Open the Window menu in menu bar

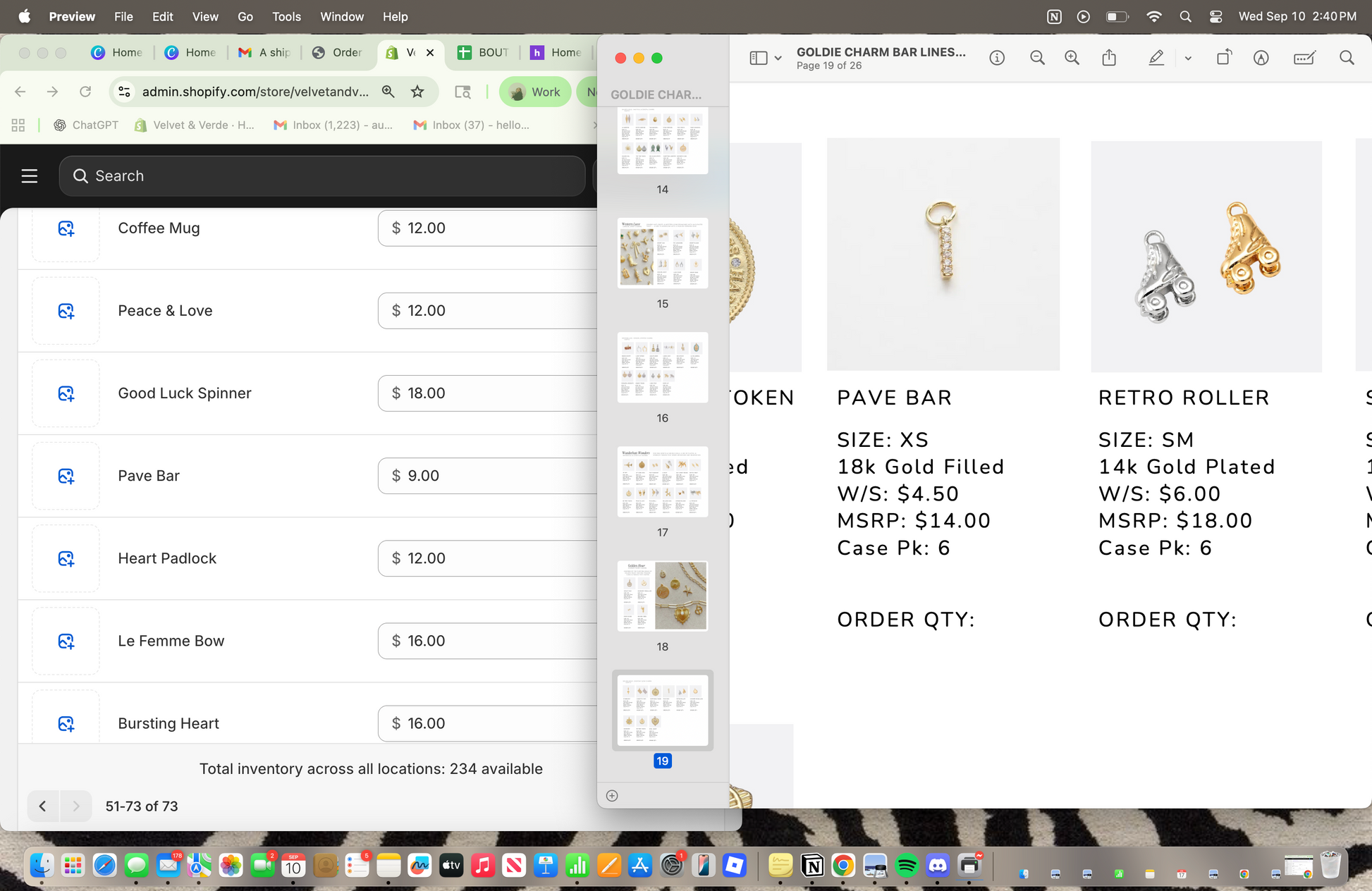[x=342, y=16]
